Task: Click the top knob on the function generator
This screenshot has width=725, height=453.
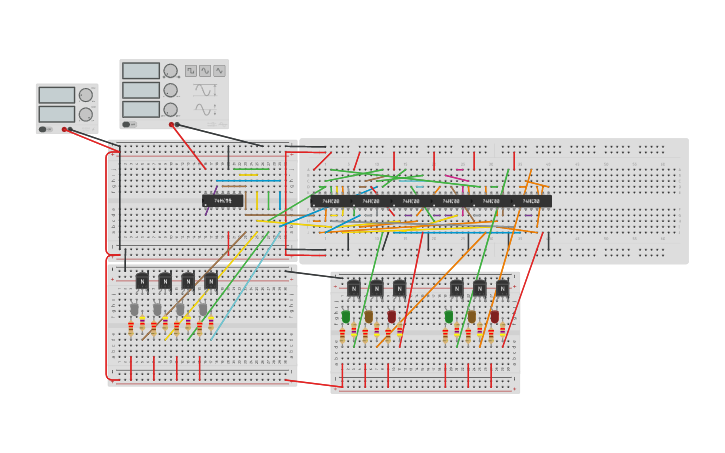Action: point(170,71)
